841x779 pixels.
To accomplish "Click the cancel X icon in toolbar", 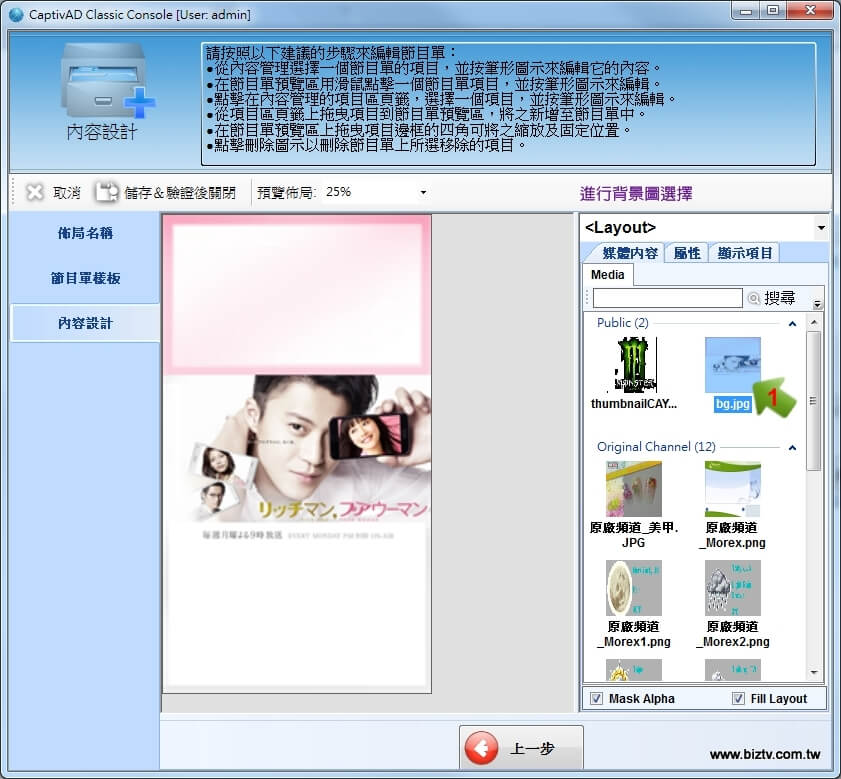I will (x=35, y=192).
